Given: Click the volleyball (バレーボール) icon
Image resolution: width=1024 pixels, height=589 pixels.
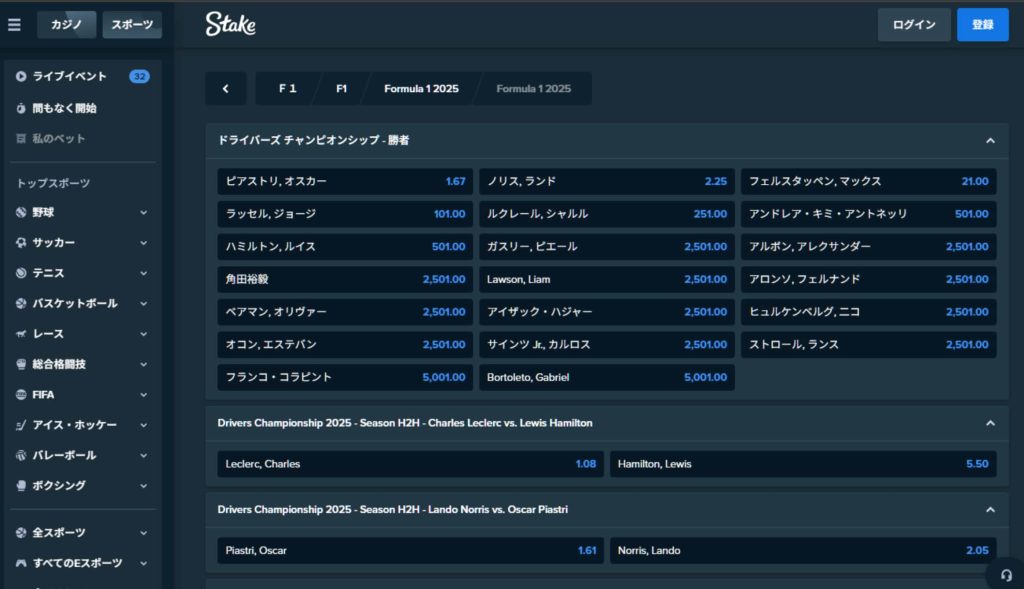Looking at the screenshot, I should tap(21, 455).
